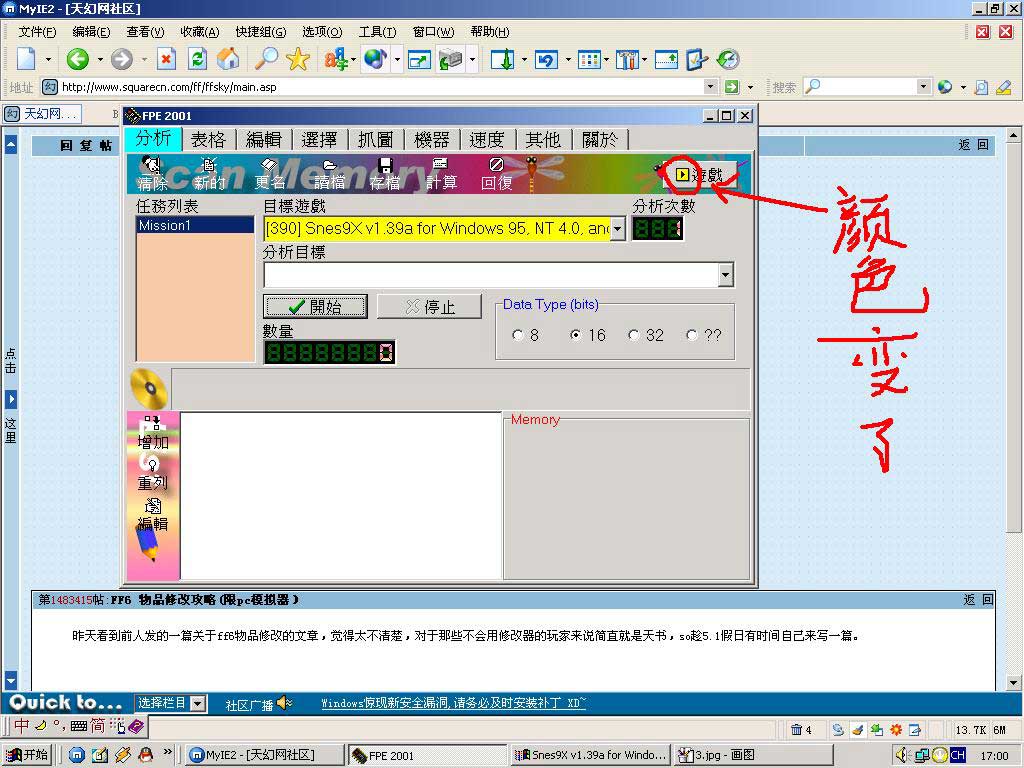Switch to the 表格 tab in FPE

[208, 140]
